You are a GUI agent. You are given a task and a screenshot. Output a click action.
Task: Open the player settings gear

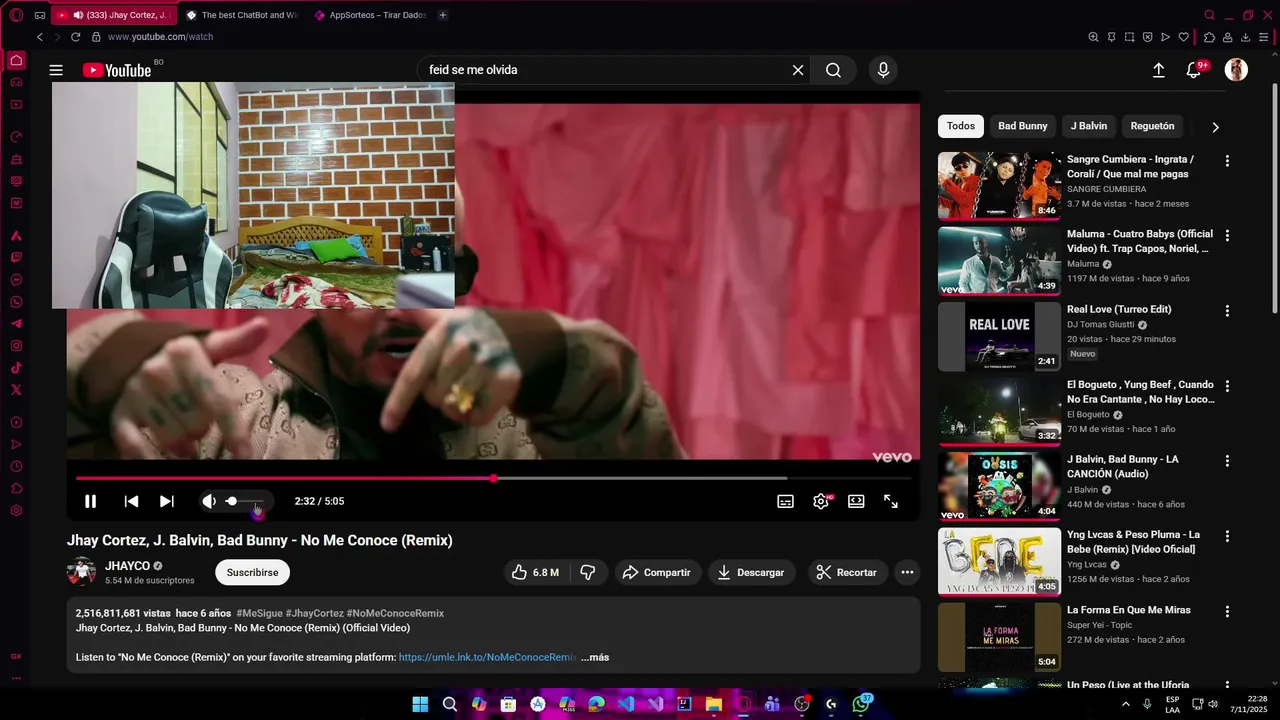tap(821, 501)
